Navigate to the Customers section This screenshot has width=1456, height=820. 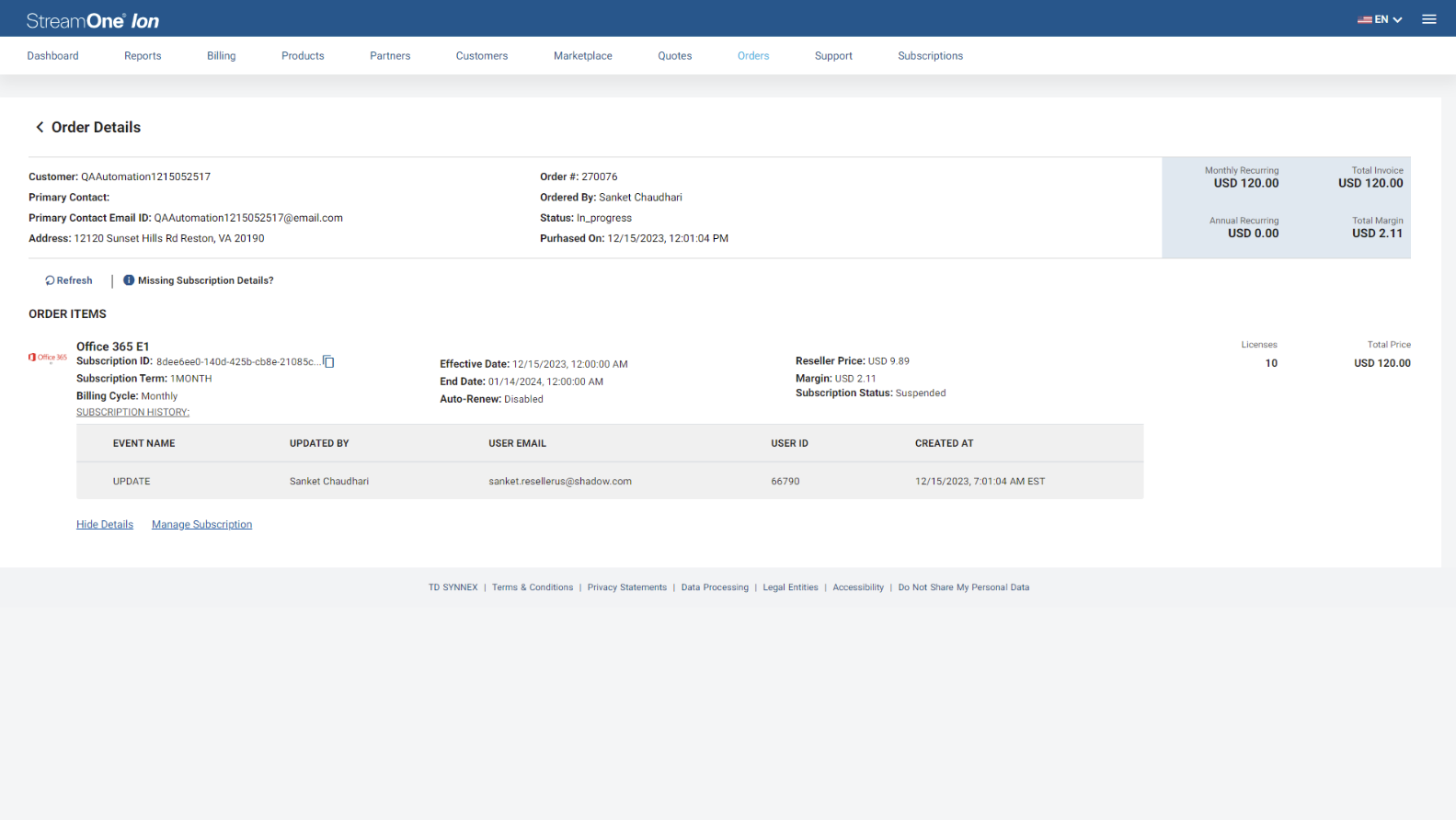(481, 56)
